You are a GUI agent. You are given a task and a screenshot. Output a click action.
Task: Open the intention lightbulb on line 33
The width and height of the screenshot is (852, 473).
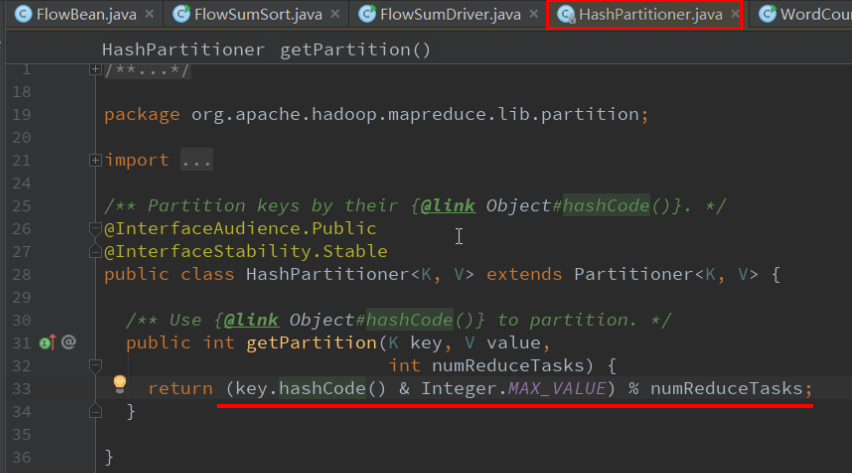click(120, 384)
